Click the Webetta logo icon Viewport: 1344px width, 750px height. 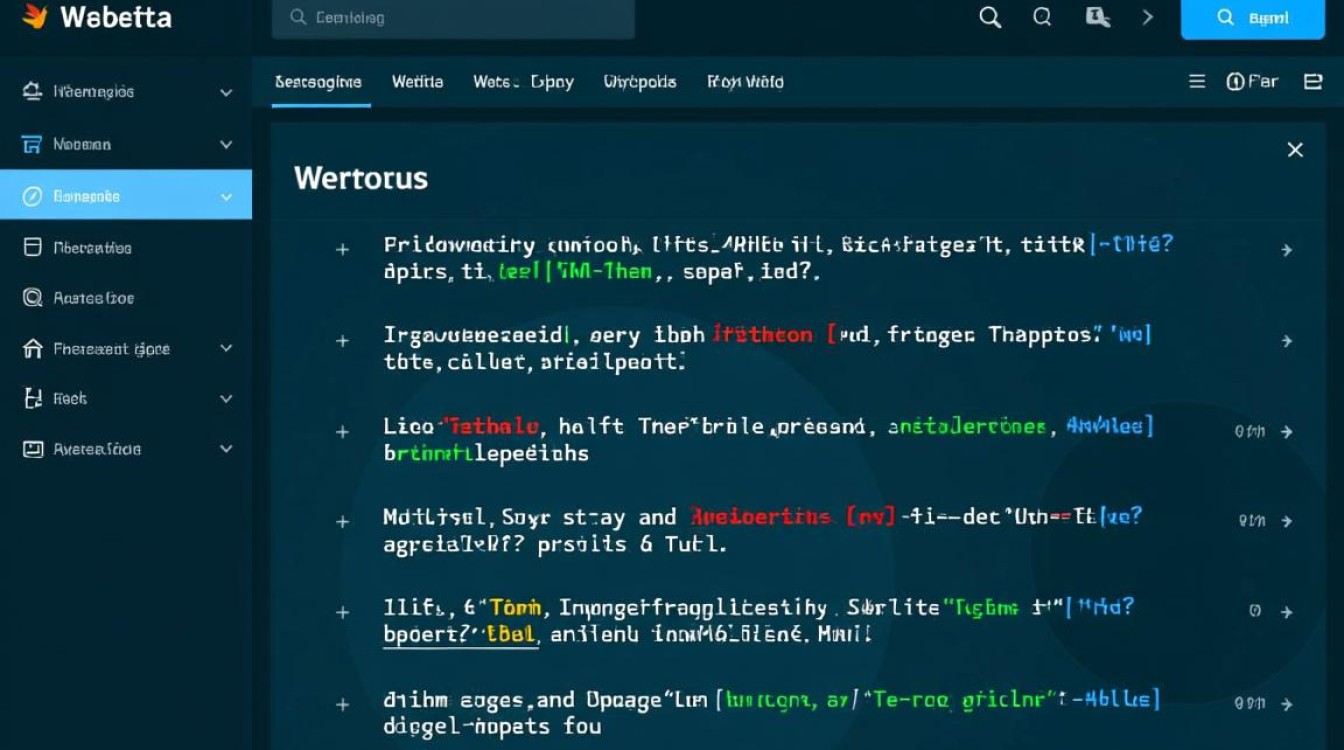tap(35, 17)
